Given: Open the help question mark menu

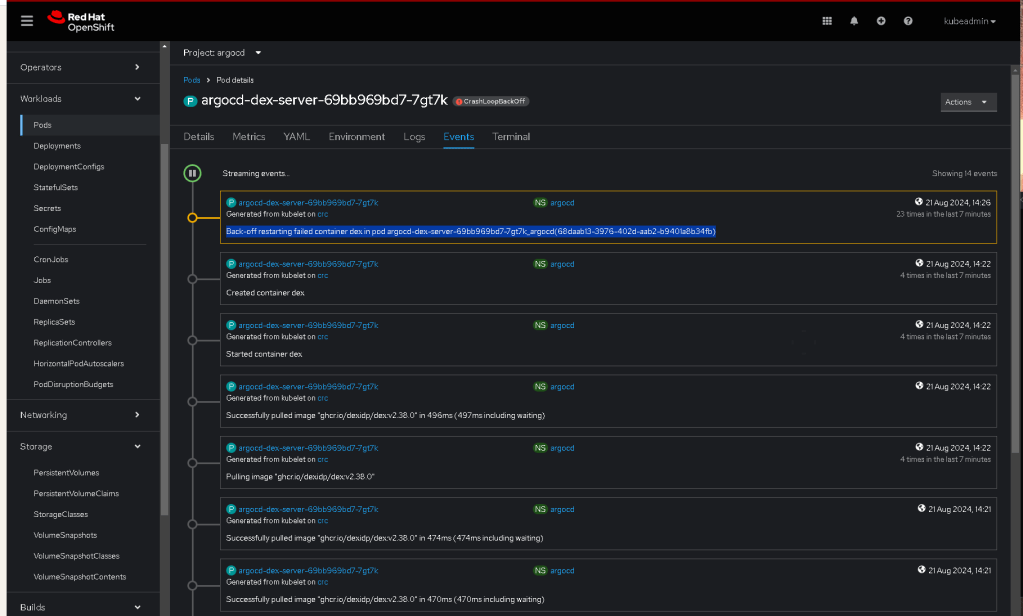Looking at the screenshot, I should (x=908, y=21).
